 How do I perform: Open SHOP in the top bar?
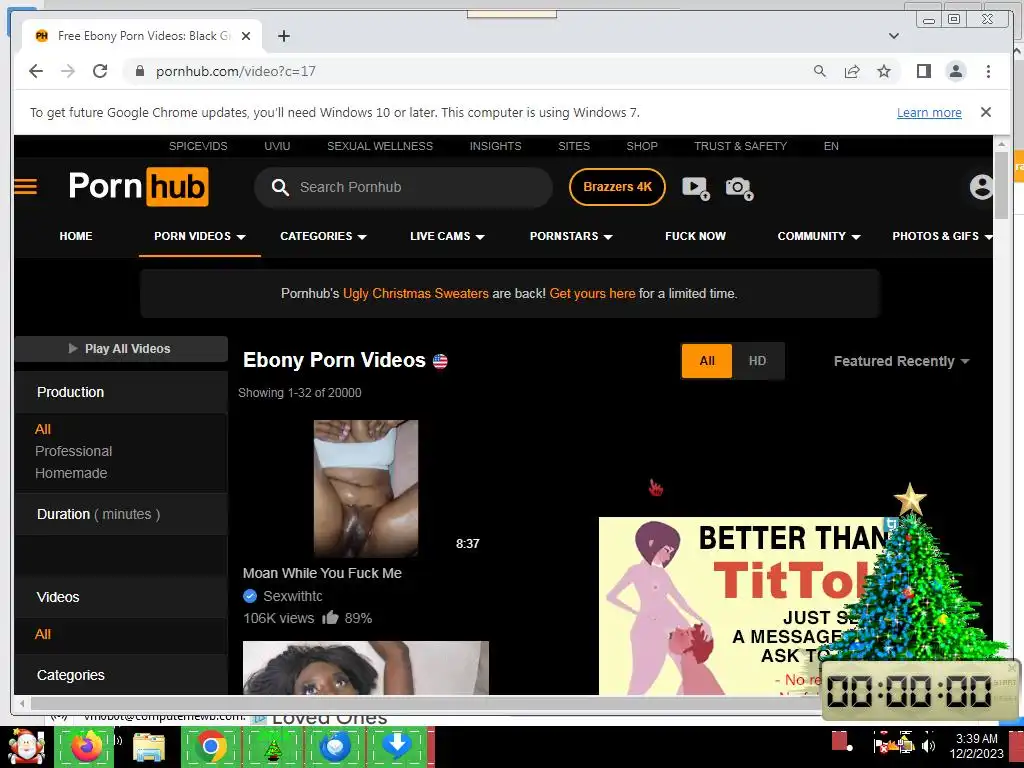(642, 146)
